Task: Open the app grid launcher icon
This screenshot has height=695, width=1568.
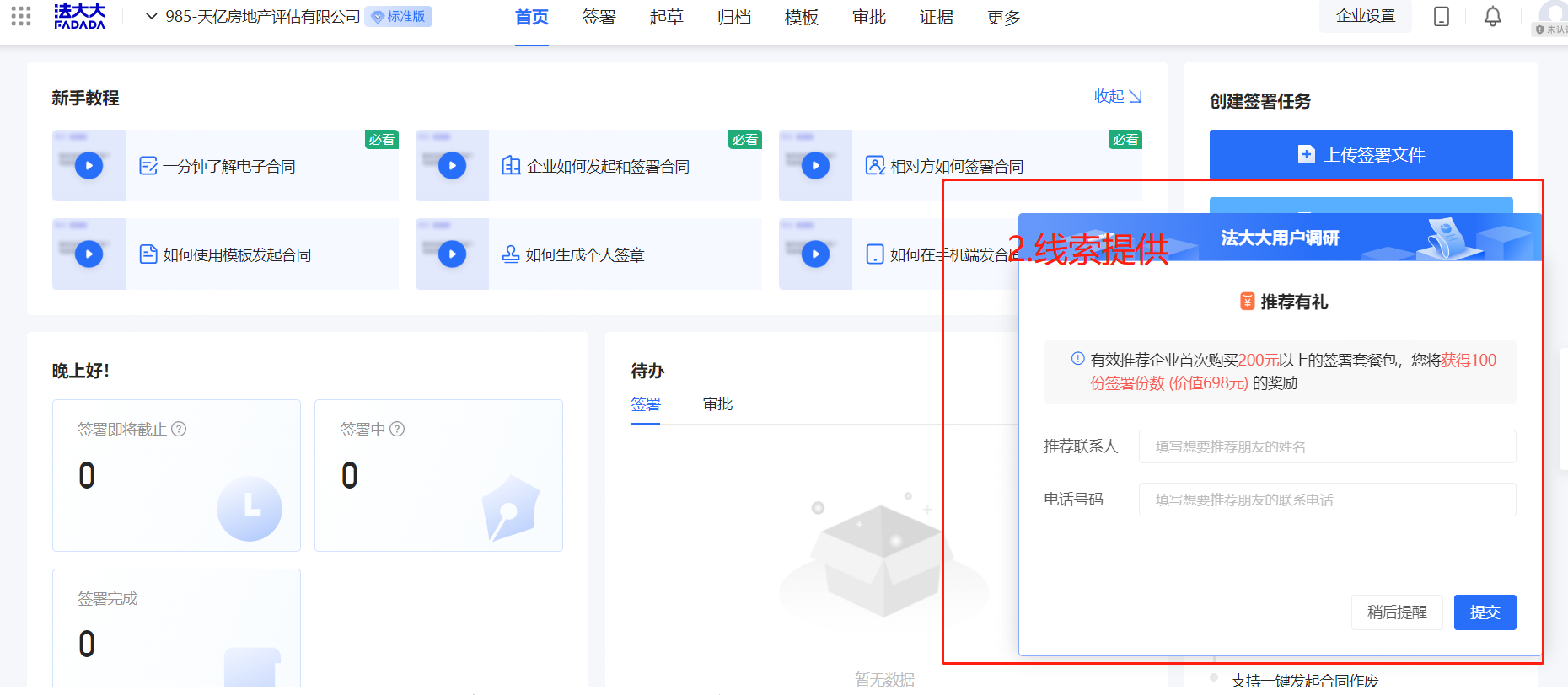Action: [21, 16]
